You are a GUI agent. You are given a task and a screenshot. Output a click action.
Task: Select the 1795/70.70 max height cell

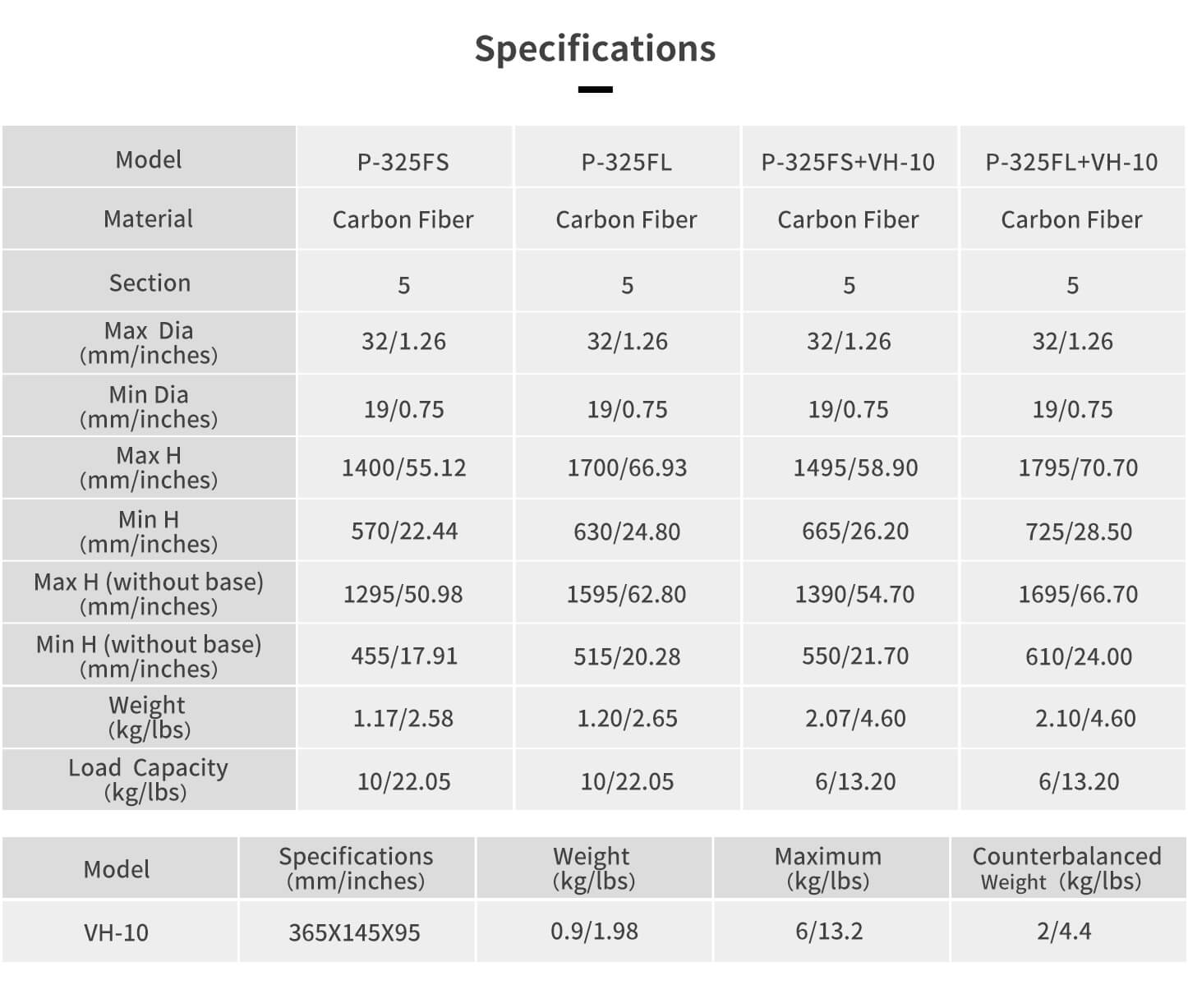pos(1078,468)
